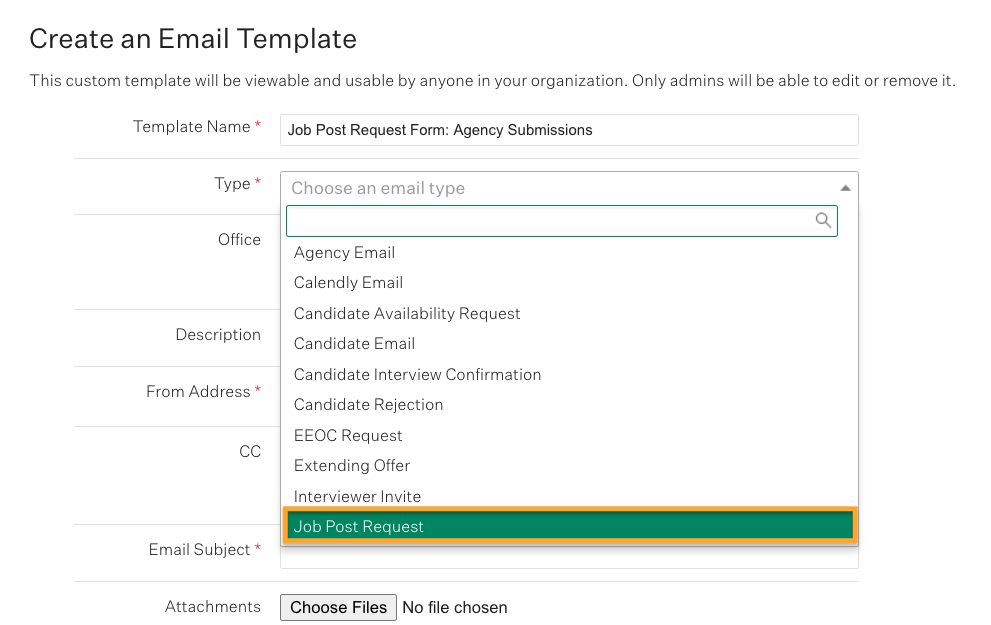
Task: Click the Email Subject input field
Action: [568, 559]
